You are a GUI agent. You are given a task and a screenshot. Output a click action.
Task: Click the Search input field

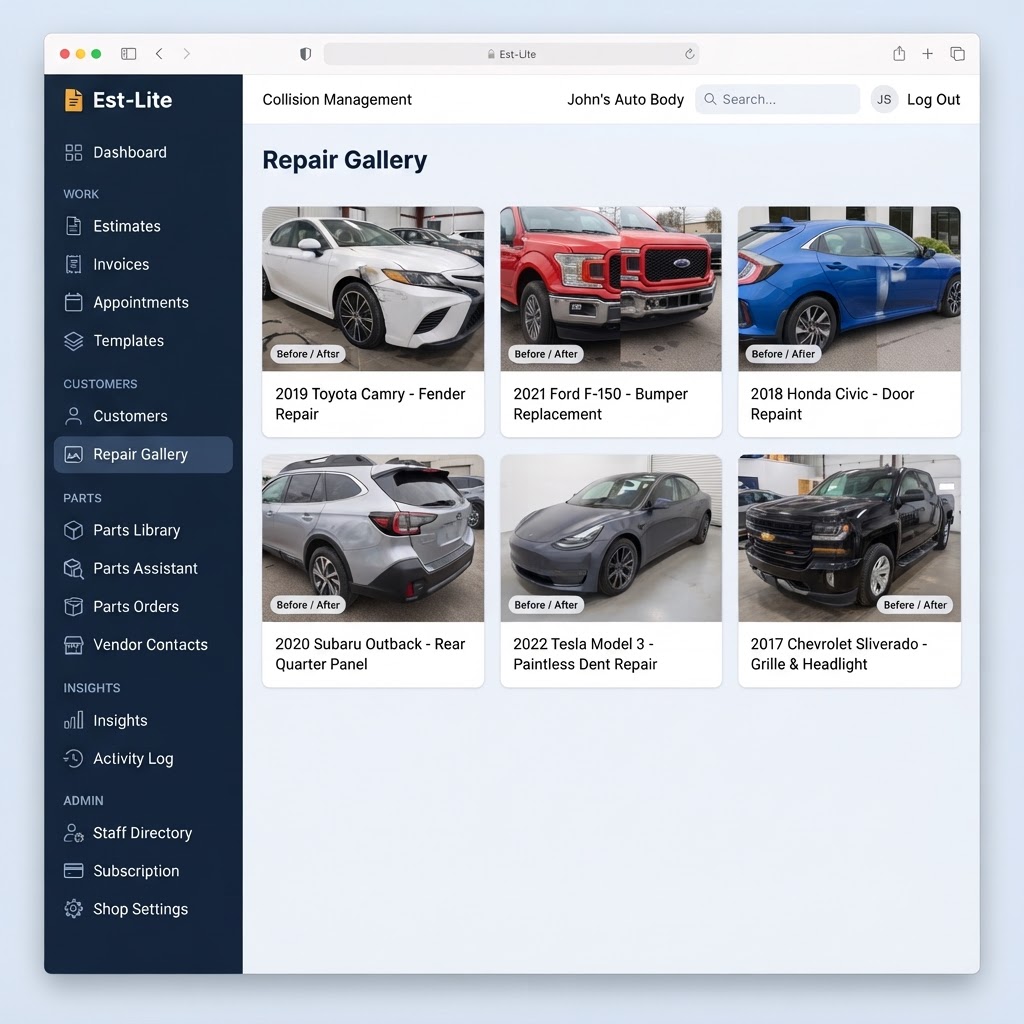point(777,99)
